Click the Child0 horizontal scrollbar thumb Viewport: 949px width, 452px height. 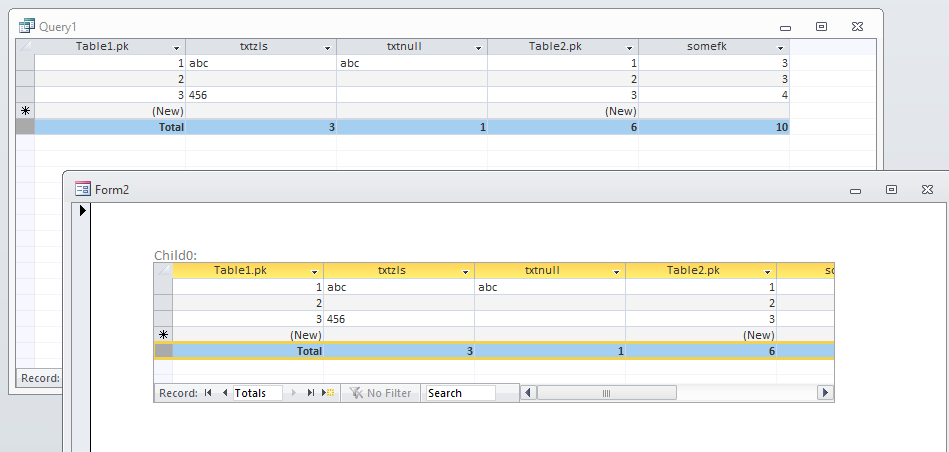pyautogui.click(x=606, y=393)
